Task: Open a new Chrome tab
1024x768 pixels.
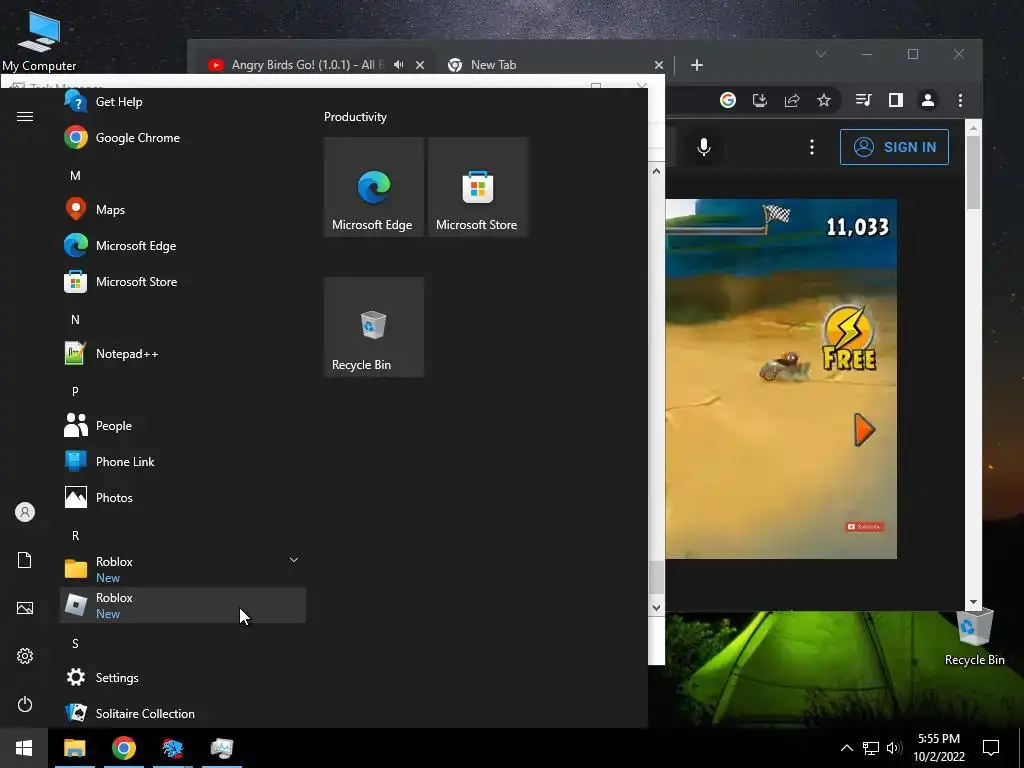Action: click(697, 65)
